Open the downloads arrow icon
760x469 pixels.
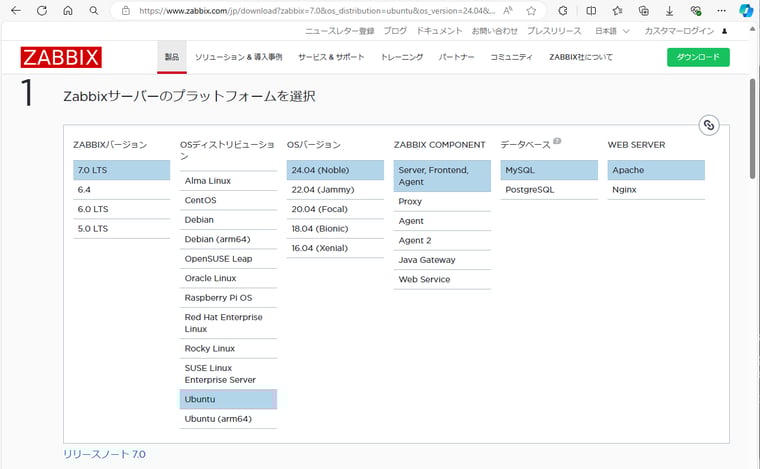tap(669, 11)
